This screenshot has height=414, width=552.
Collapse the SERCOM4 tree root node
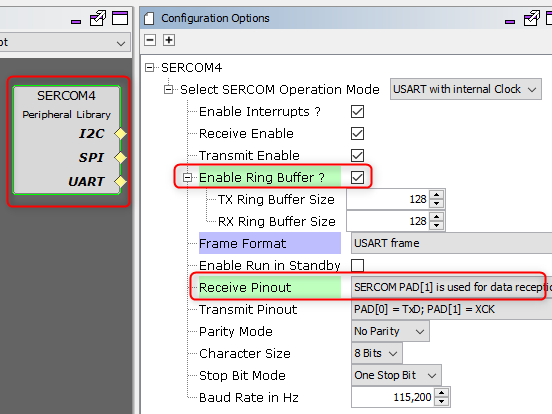coord(150,67)
